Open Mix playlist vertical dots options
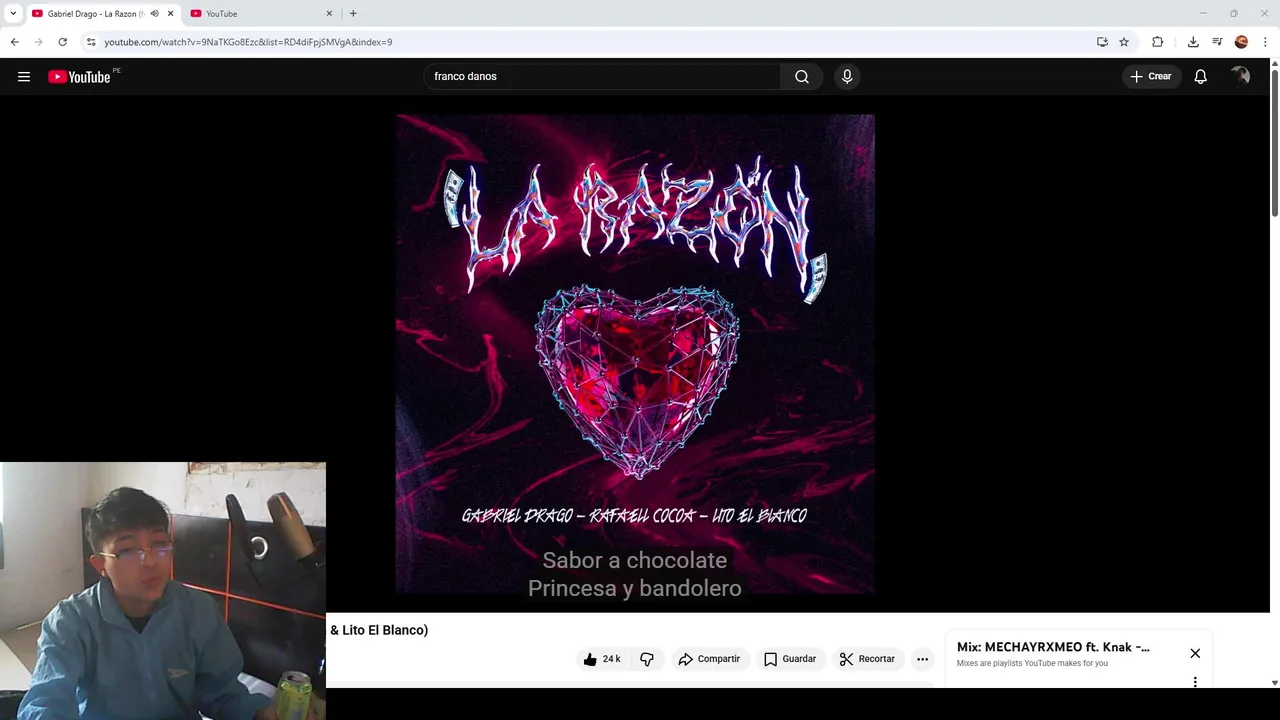This screenshot has width=1280, height=720. click(x=1195, y=682)
